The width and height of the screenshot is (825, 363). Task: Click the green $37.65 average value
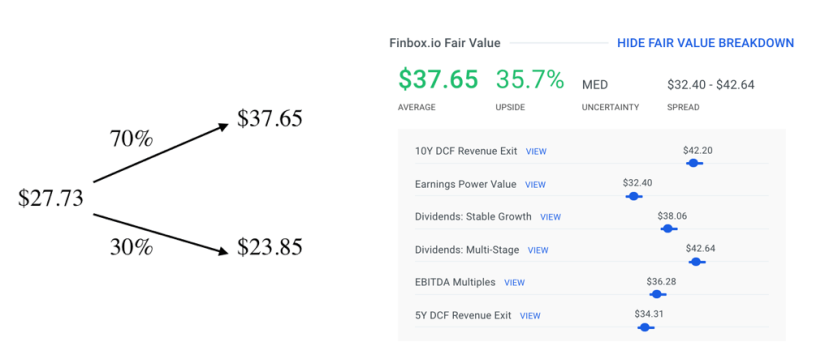click(x=438, y=79)
